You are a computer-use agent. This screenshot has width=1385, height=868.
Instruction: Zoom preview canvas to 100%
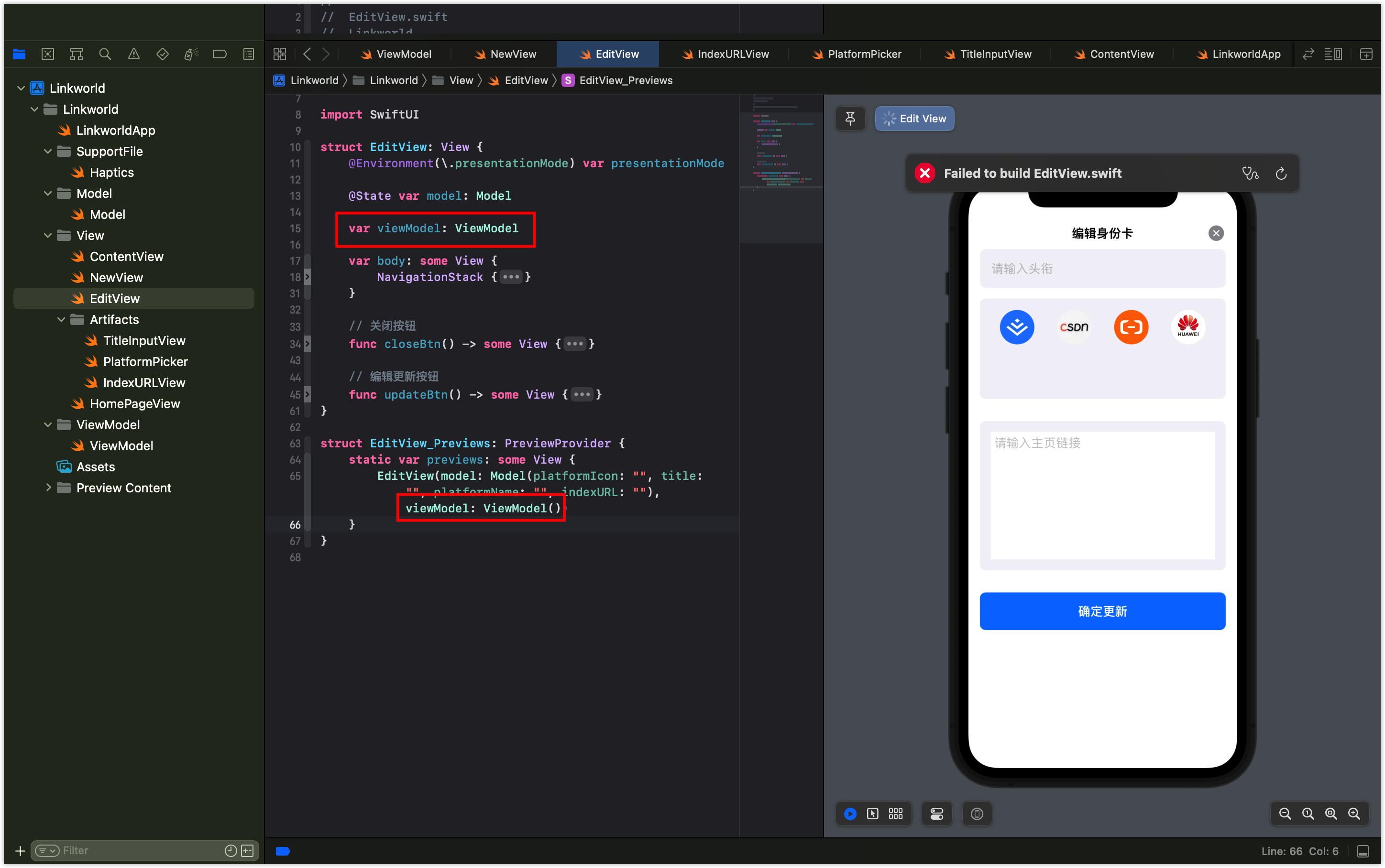click(x=1308, y=814)
